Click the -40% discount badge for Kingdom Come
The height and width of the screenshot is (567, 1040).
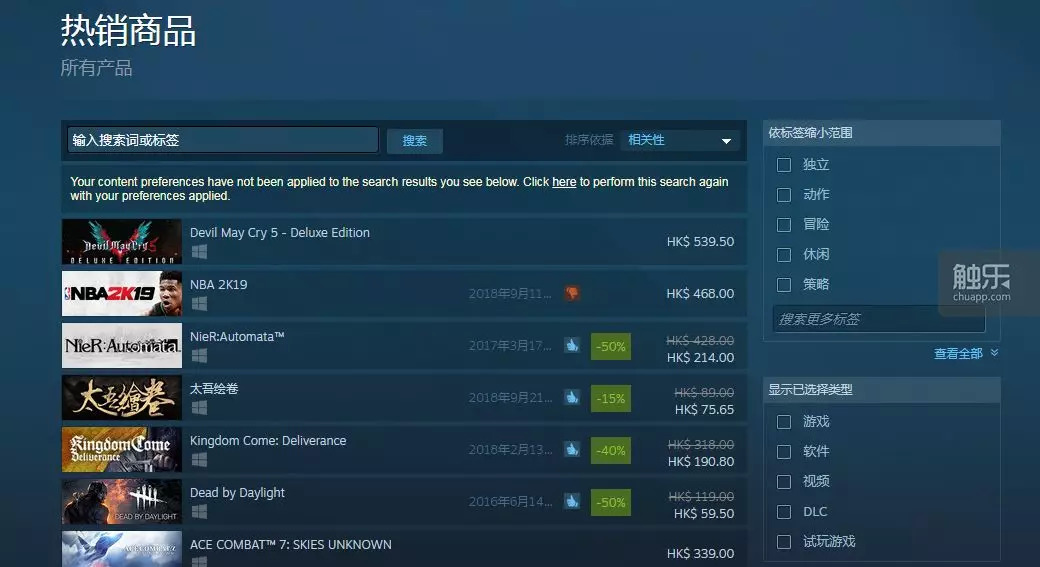tap(611, 450)
